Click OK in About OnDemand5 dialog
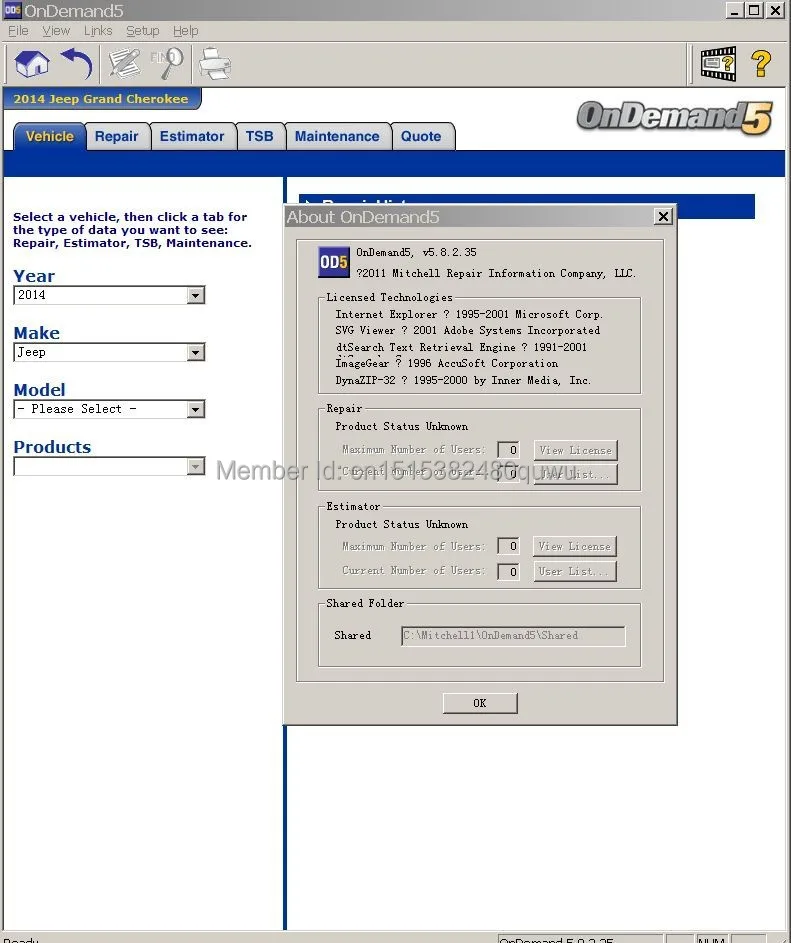Image resolution: width=791 pixels, height=943 pixels. [479, 703]
